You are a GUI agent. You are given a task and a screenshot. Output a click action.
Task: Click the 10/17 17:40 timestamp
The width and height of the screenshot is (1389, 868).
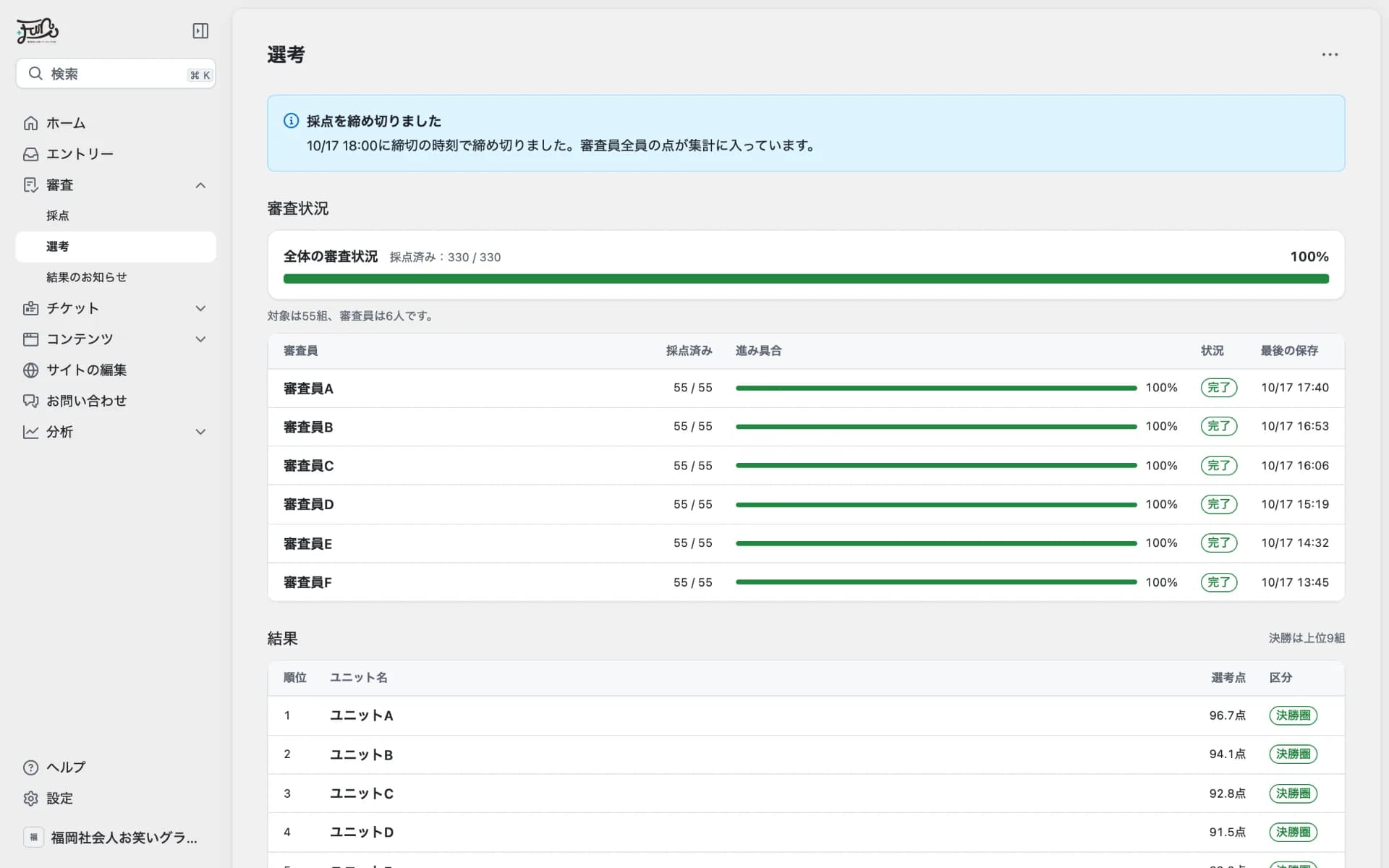click(x=1295, y=388)
